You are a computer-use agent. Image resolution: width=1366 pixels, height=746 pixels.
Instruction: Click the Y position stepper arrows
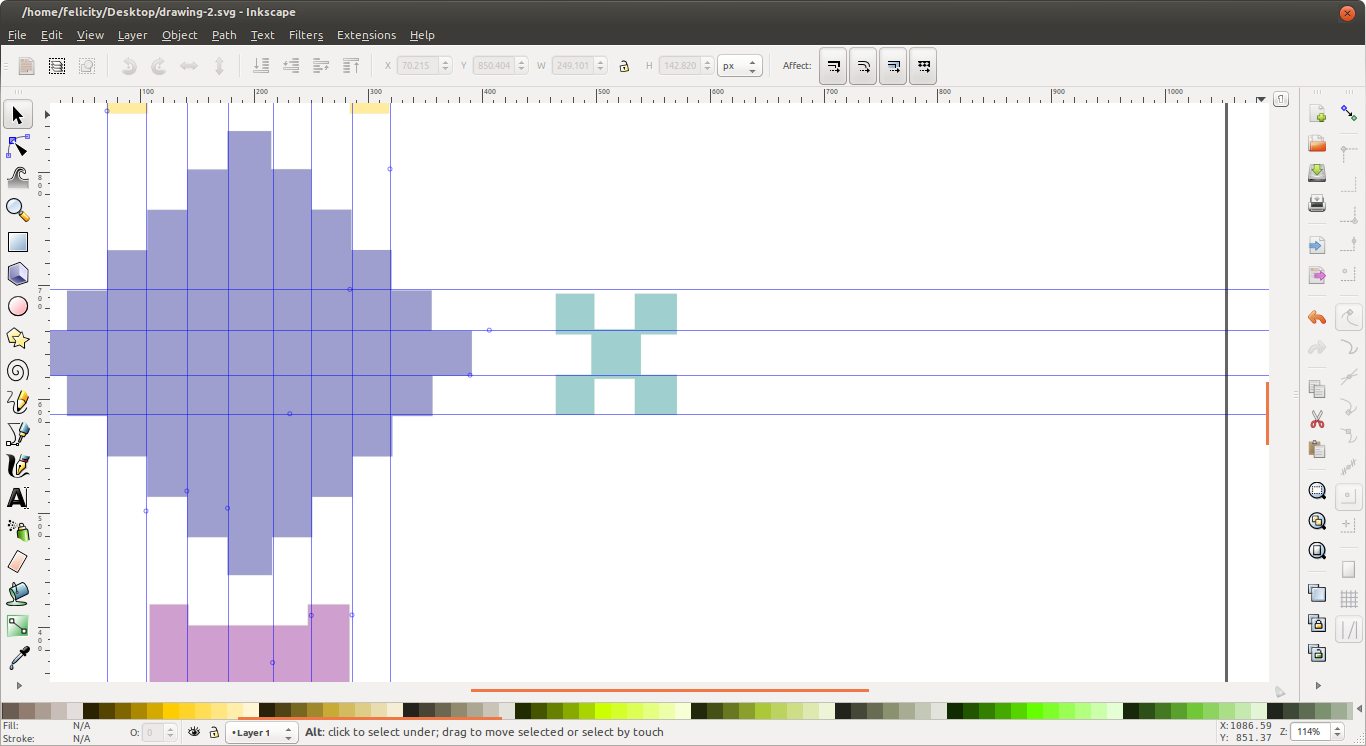point(521,66)
